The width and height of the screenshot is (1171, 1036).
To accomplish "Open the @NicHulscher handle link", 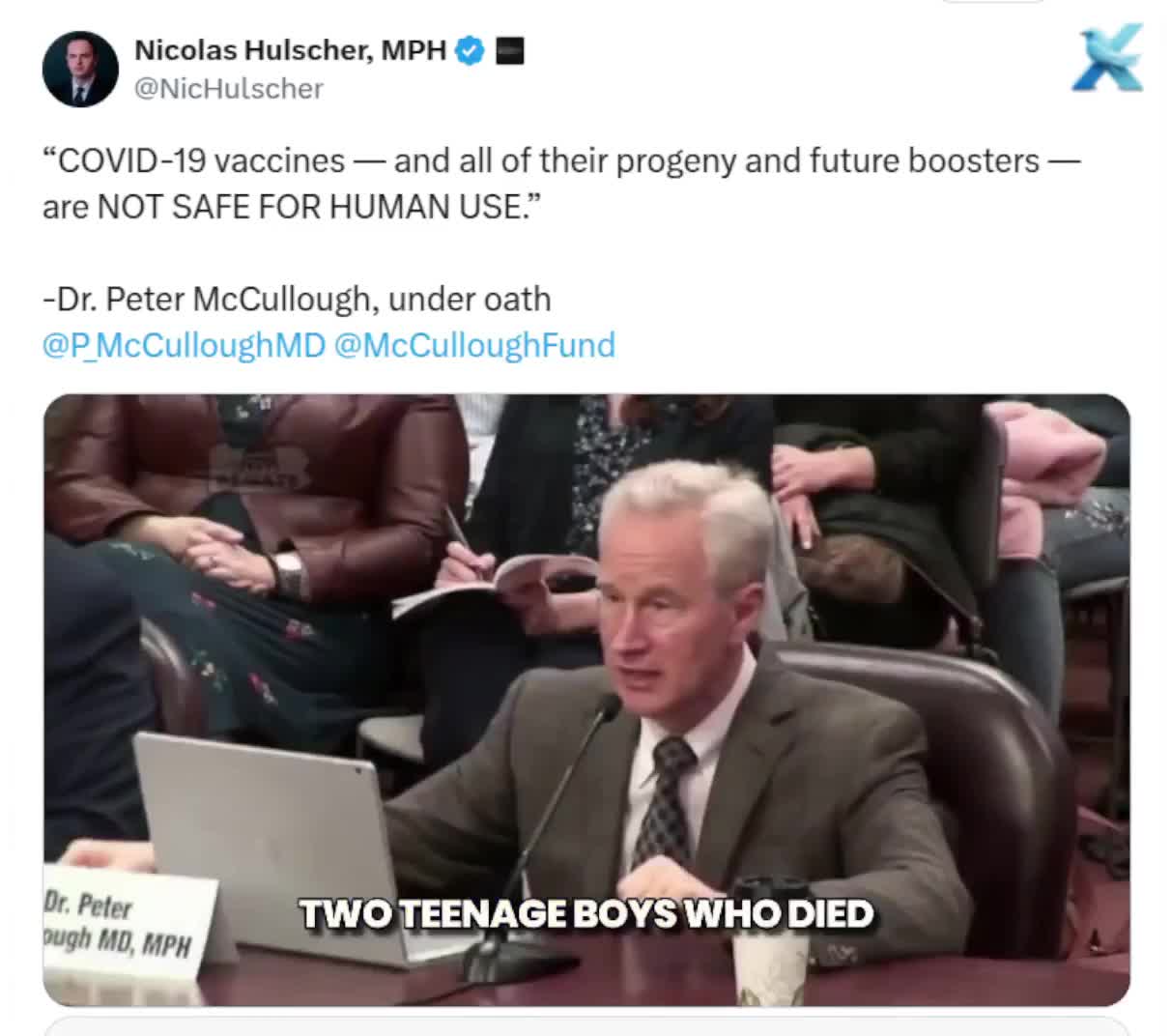I will click(228, 89).
